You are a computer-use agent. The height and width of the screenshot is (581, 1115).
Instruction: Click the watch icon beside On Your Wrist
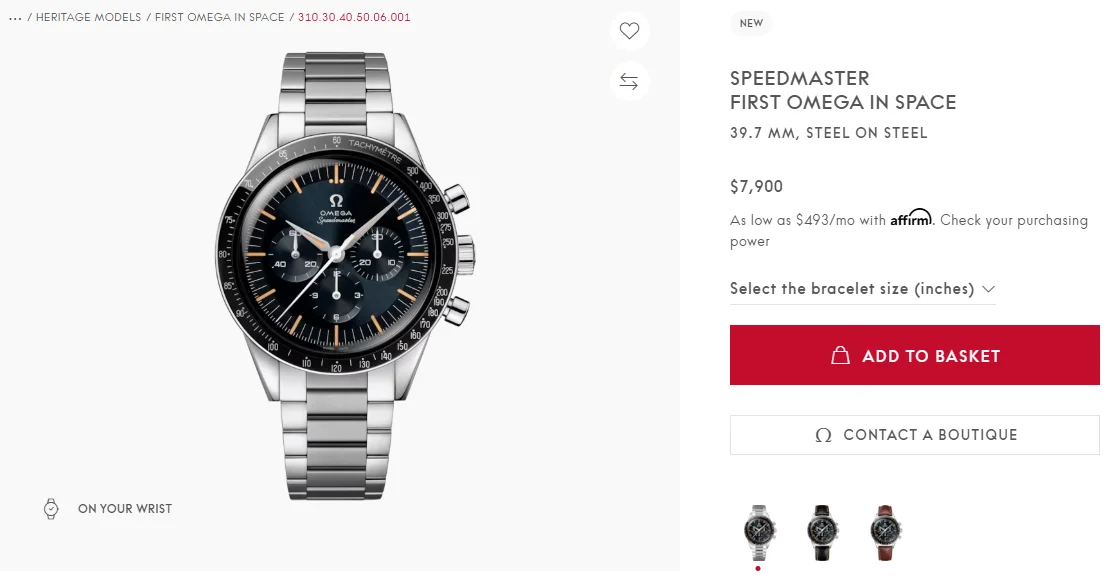click(51, 509)
